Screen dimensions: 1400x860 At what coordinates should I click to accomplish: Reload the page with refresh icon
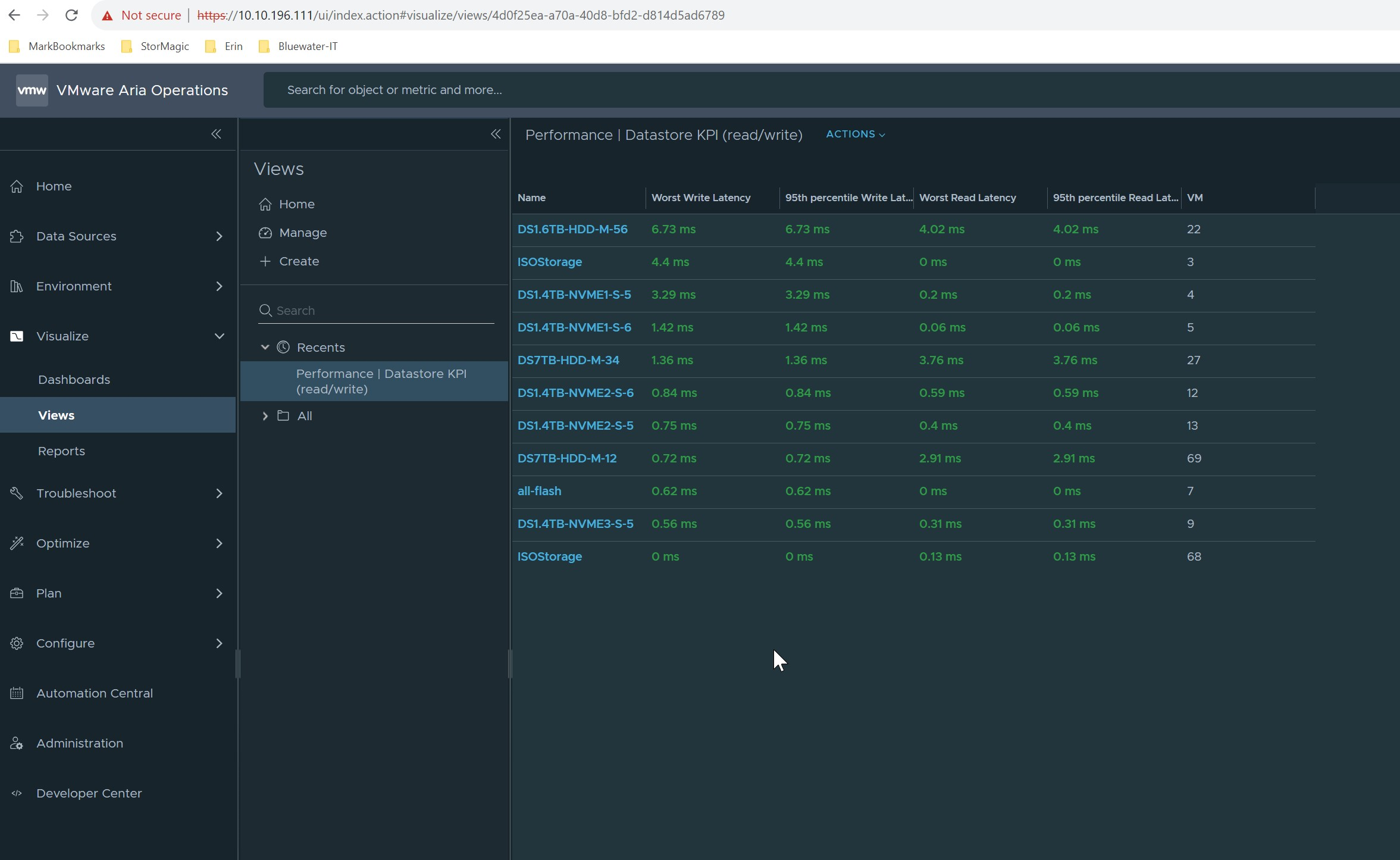point(71,15)
